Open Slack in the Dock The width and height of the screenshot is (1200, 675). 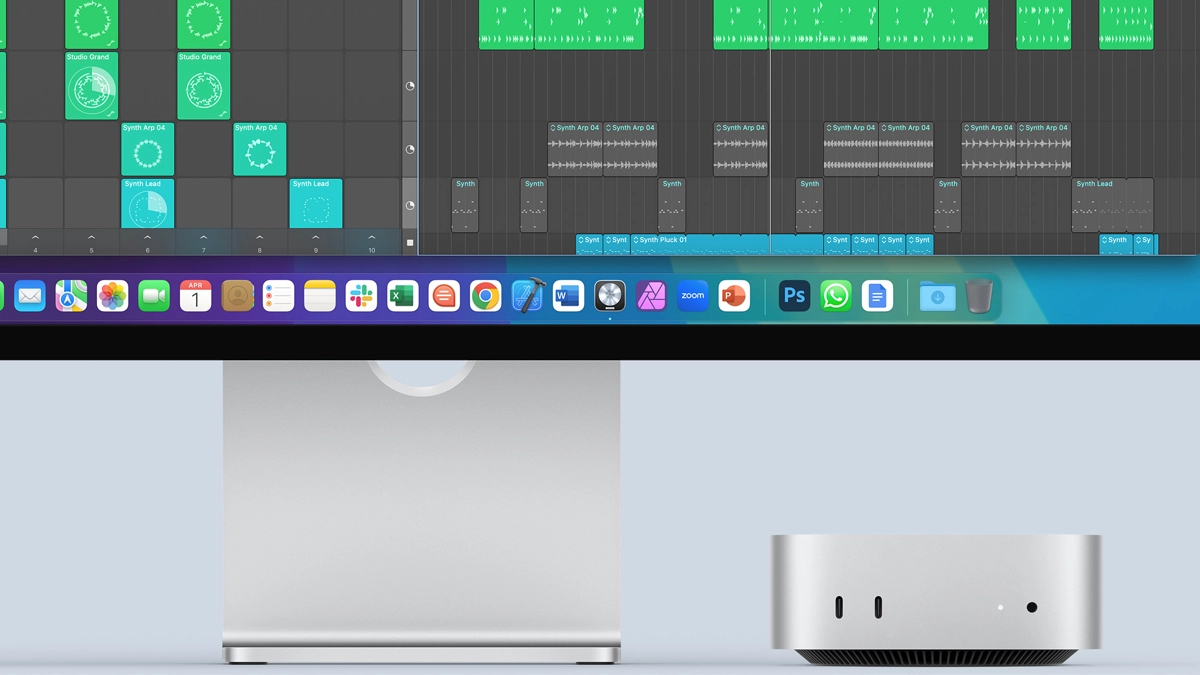(x=361, y=296)
